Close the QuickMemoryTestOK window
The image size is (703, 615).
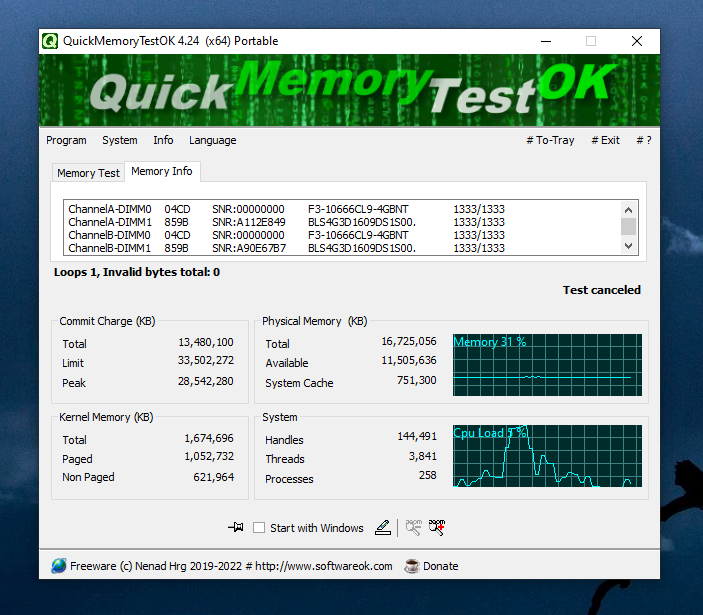[637, 41]
